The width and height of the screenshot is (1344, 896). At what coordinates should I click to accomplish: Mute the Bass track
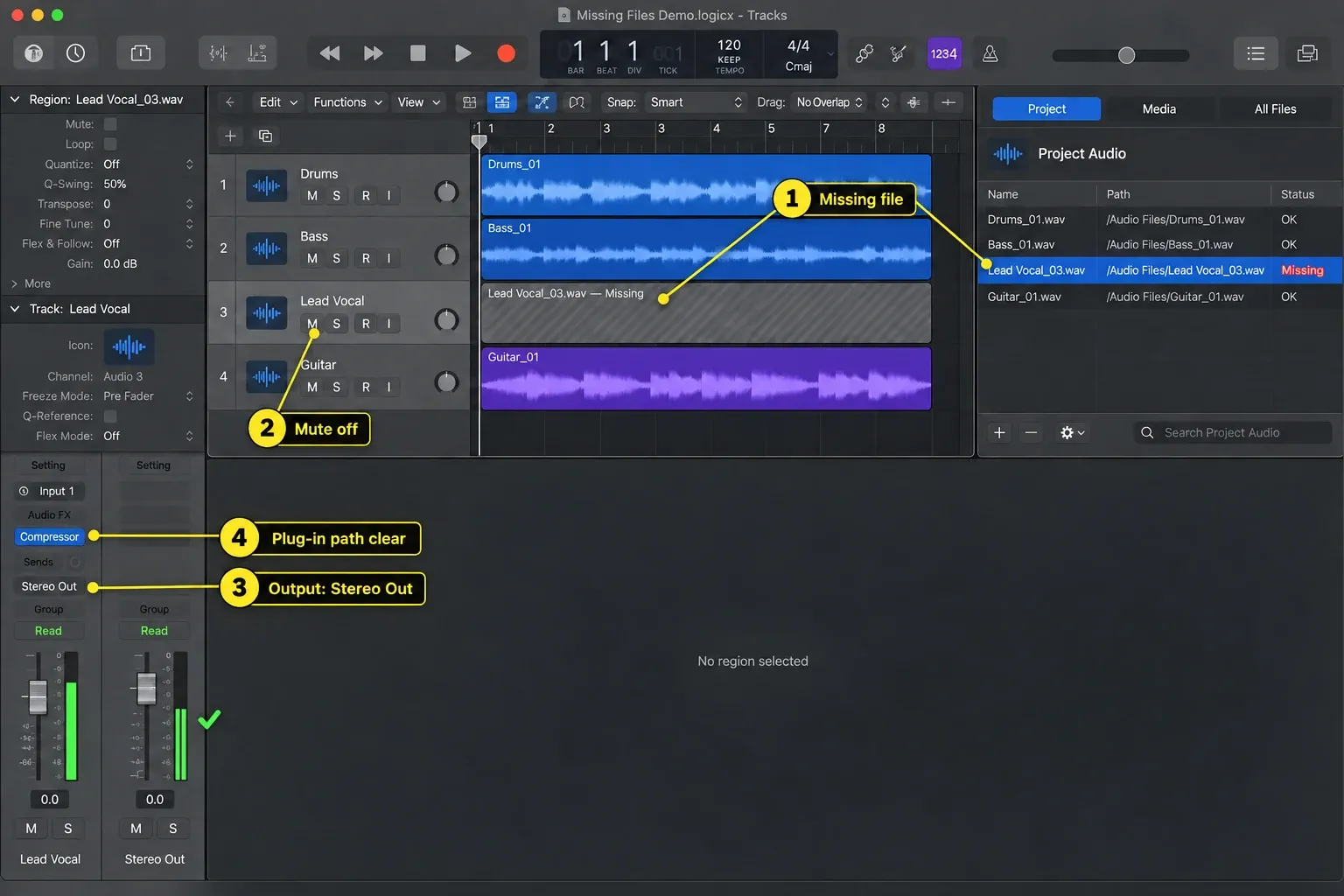click(312, 258)
